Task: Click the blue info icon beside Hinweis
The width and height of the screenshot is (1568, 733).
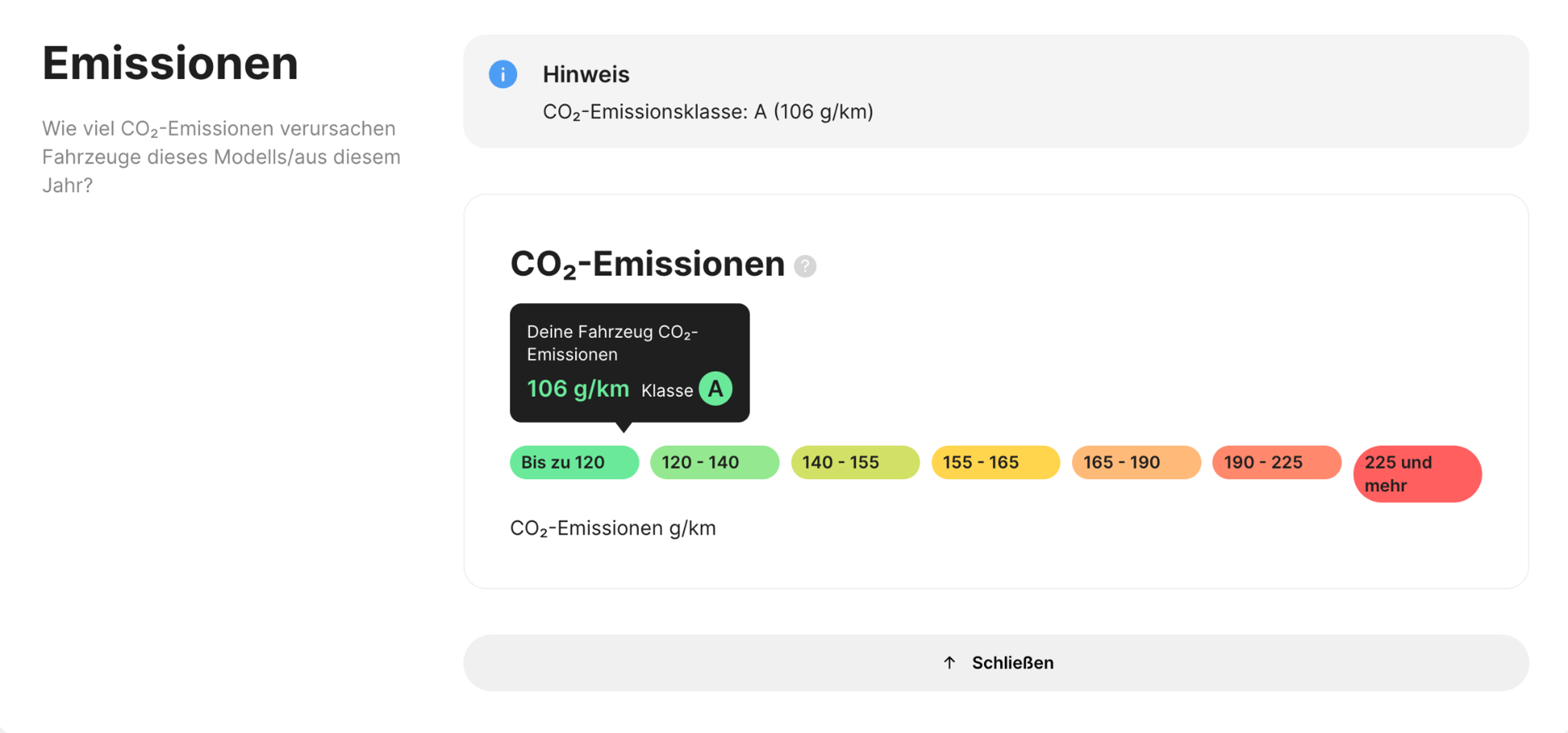Action: [x=503, y=74]
